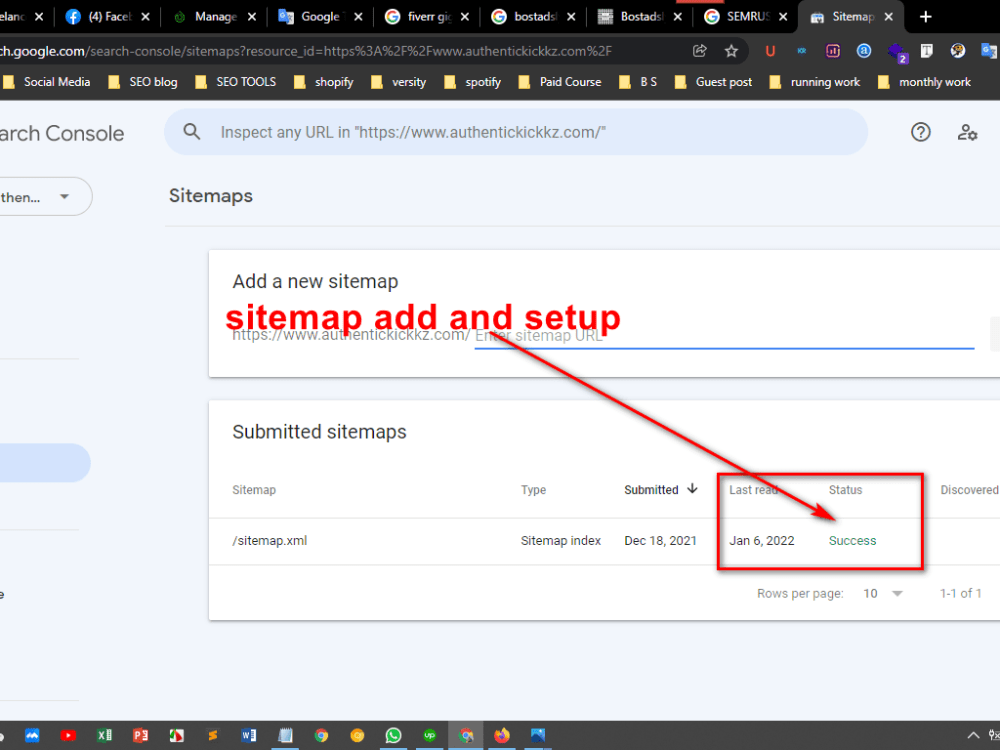Open the SEO TOOLS bookmarks folder
The height and width of the screenshot is (750, 1000).
[235, 82]
